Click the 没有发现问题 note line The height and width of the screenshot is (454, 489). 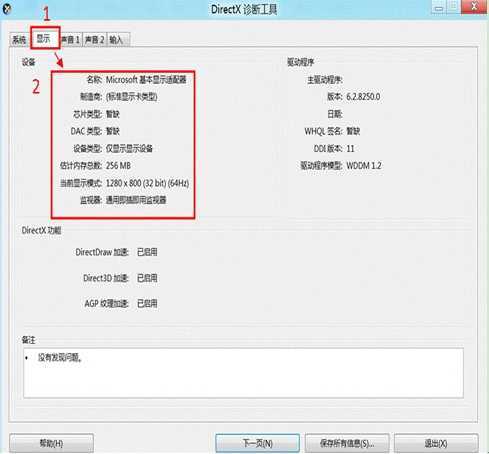pyautogui.click(x=60, y=358)
